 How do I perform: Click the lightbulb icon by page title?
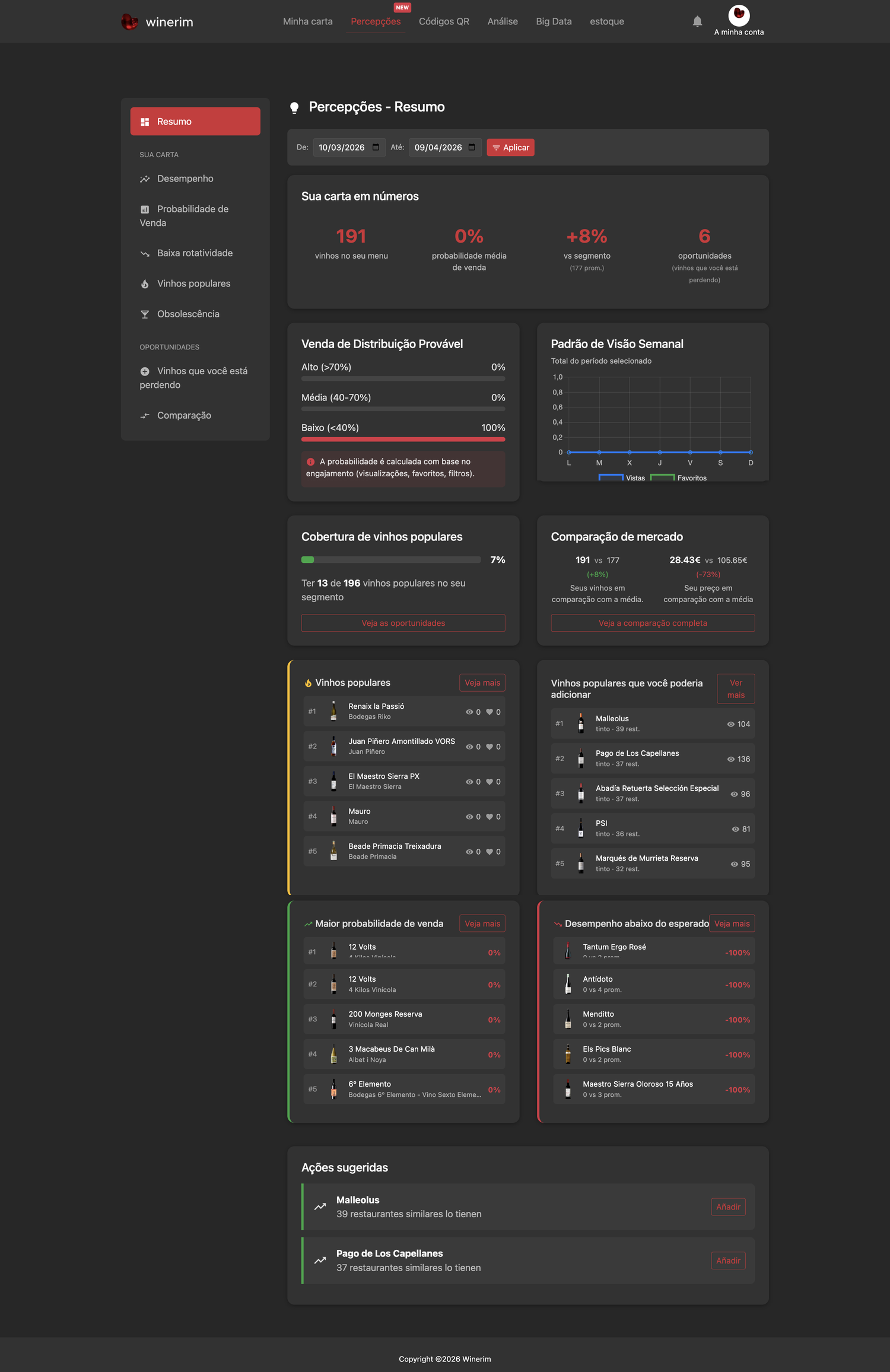pyautogui.click(x=294, y=107)
